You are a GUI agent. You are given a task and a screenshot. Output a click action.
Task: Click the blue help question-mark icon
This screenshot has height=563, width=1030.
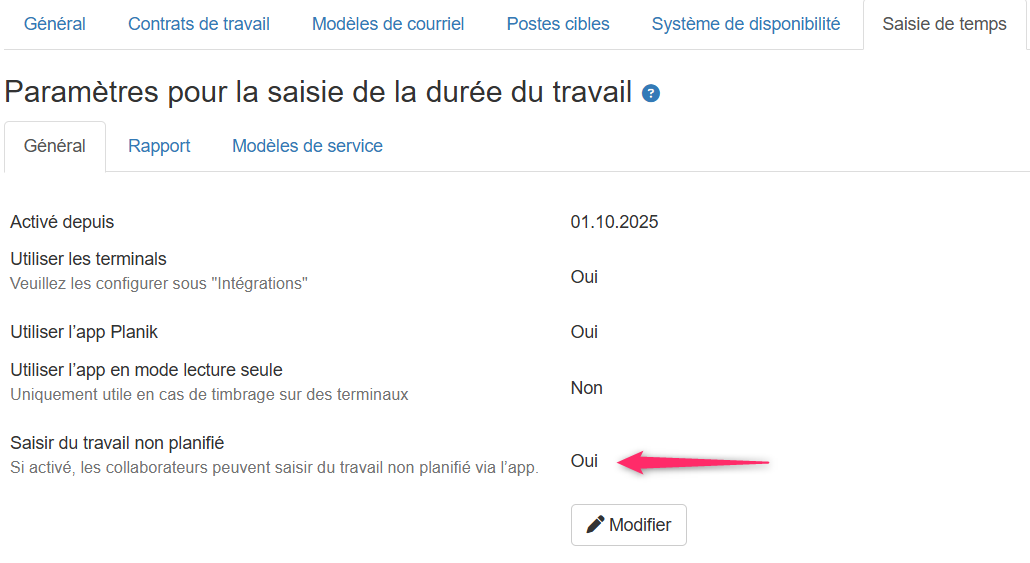coord(650,93)
